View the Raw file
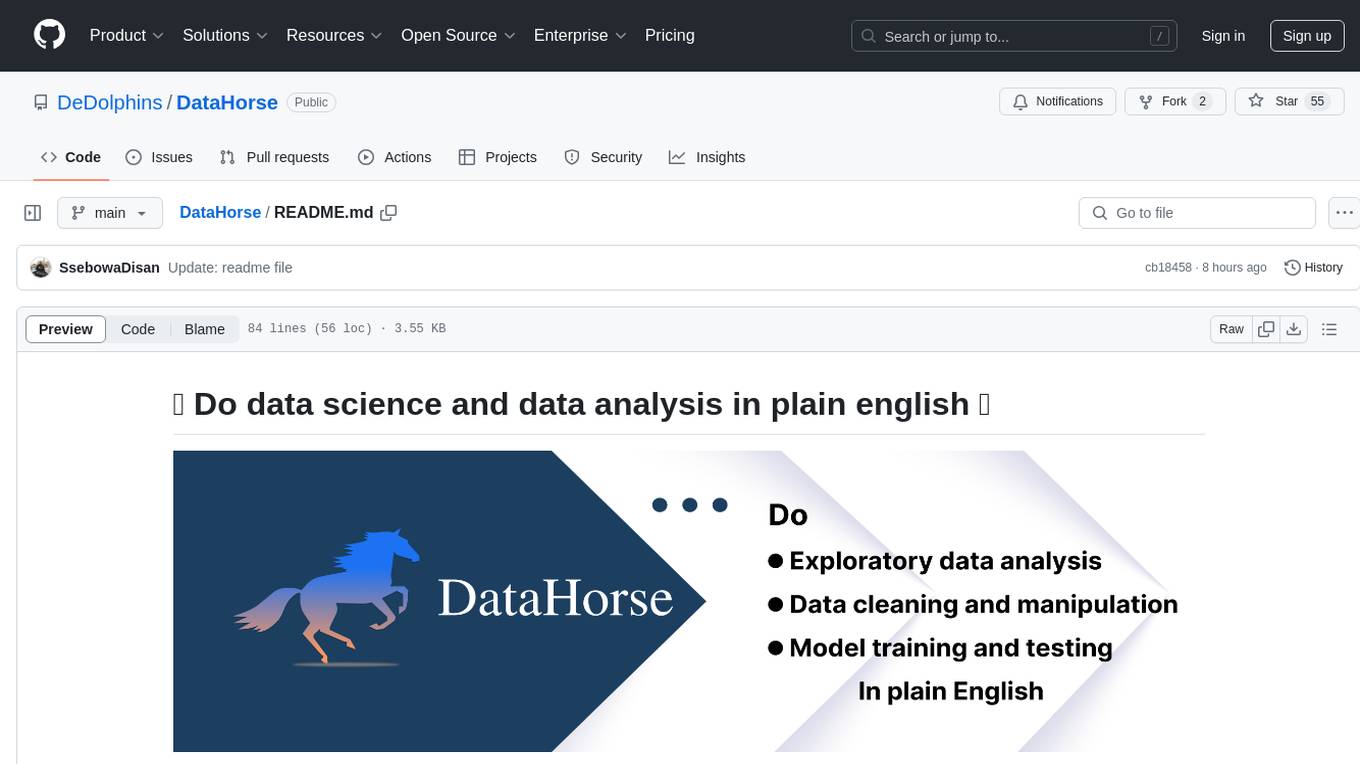This screenshot has height=764, width=1360. tap(1231, 329)
